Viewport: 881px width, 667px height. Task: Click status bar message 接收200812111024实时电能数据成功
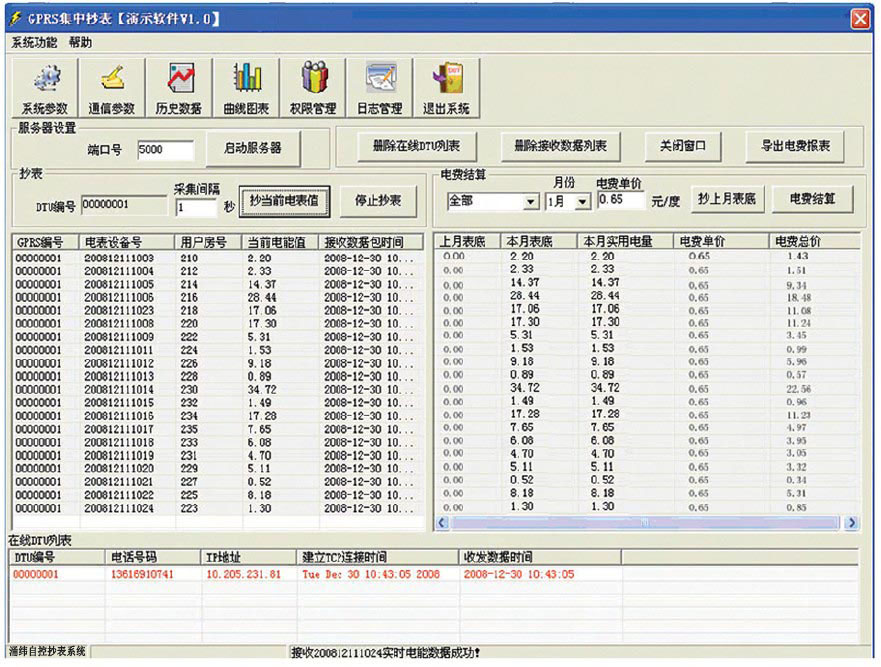(385, 652)
